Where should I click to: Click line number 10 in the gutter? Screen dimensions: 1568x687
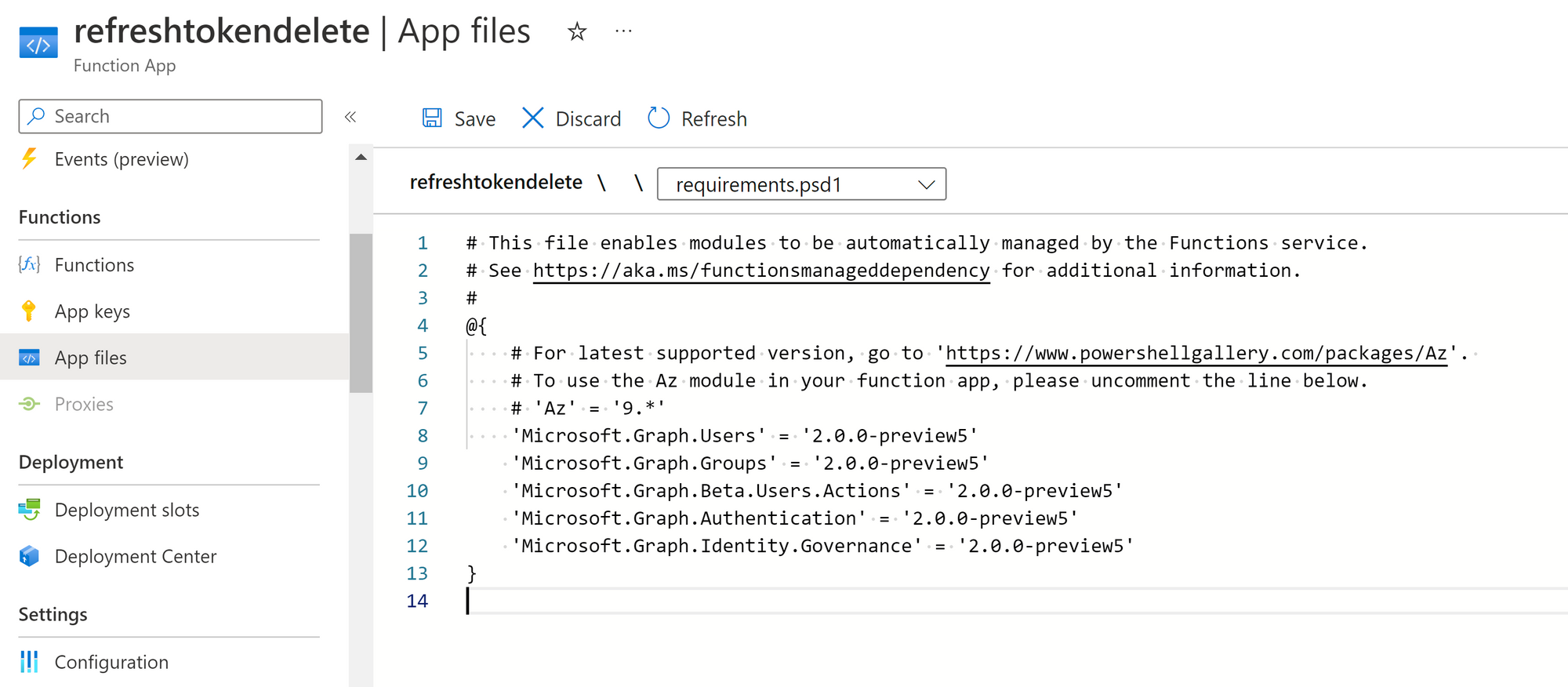[417, 491]
